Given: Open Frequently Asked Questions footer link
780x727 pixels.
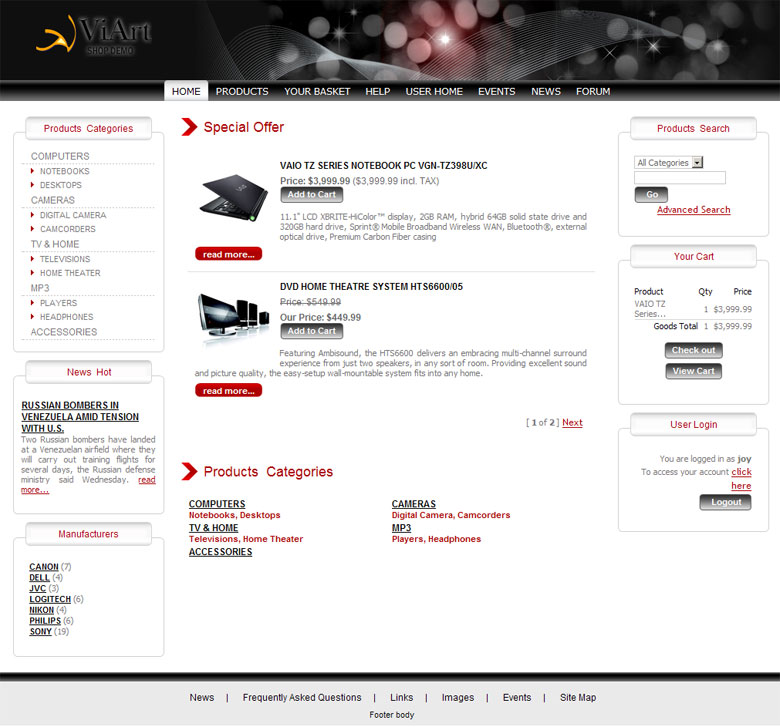Looking at the screenshot, I should click(x=302, y=698).
